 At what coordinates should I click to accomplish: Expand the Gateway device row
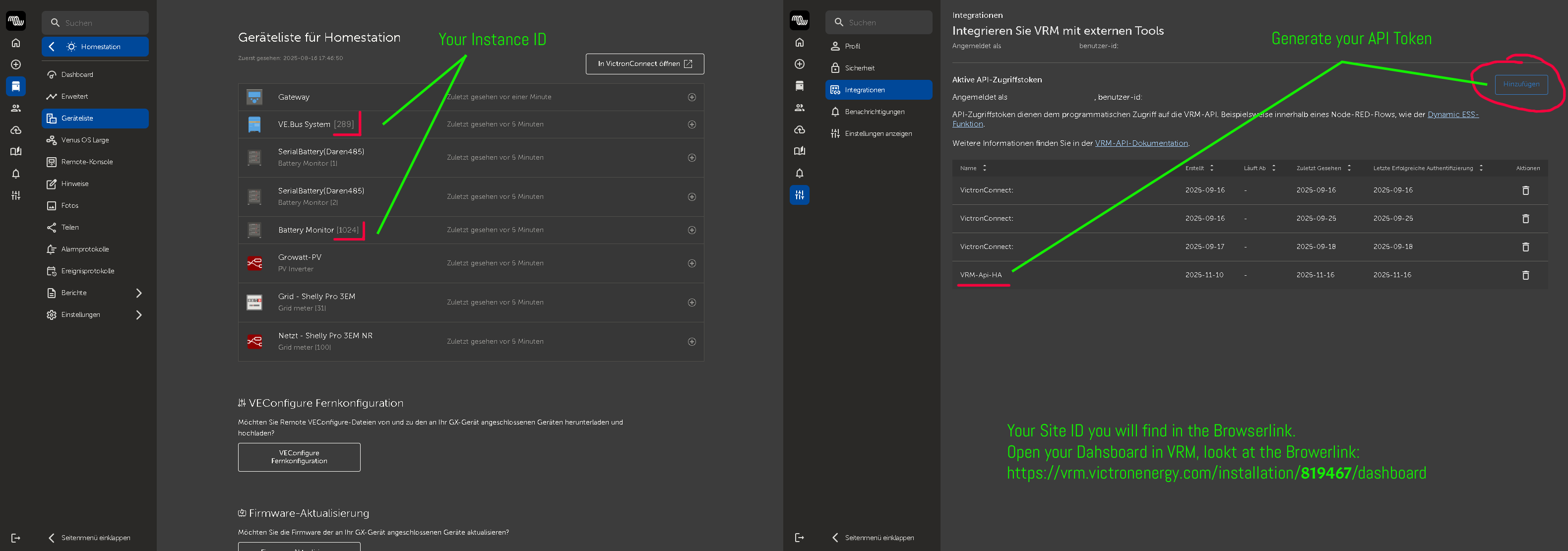click(691, 97)
